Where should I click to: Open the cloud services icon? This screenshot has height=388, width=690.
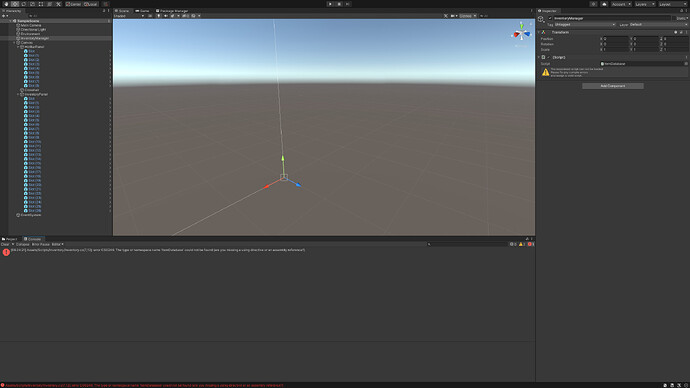click(x=604, y=4)
